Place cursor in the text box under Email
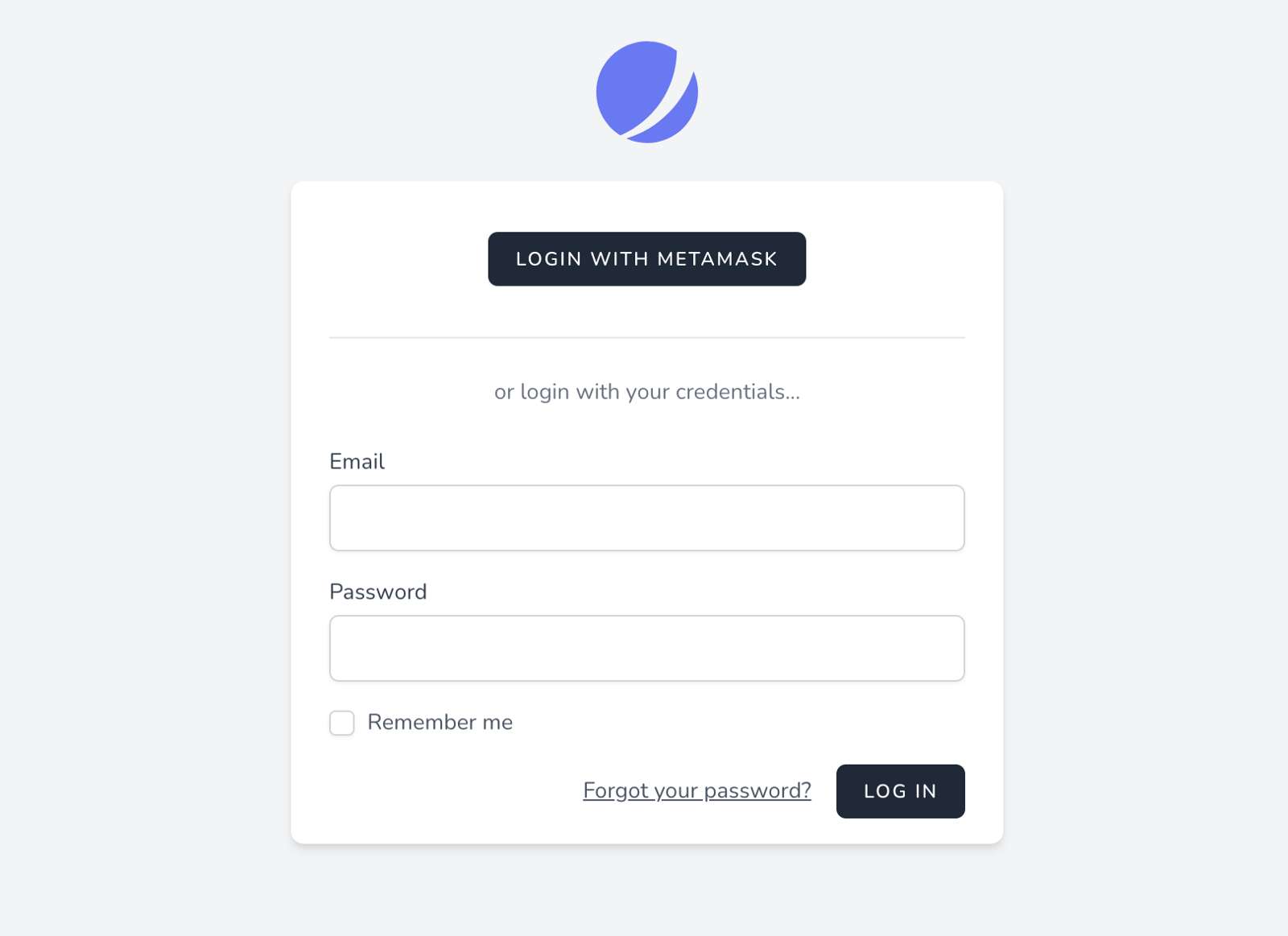The image size is (1288, 936). [646, 517]
